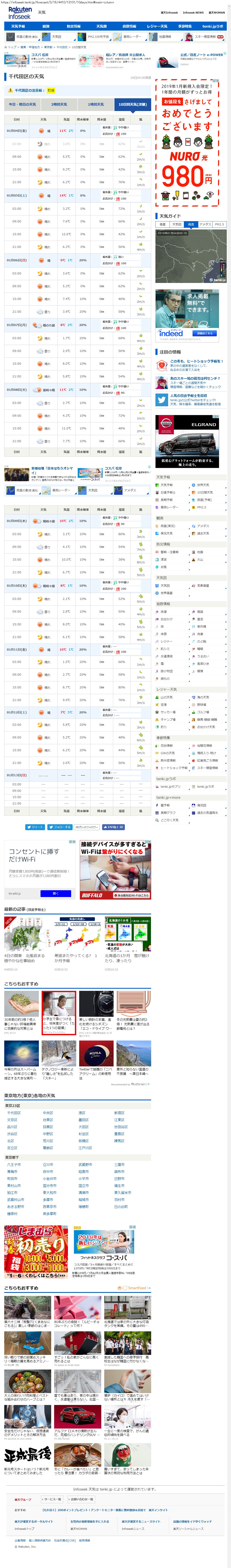Click the 10日間天気 icon in sidebar
Image resolution: width=231 pixels, height=1568 pixels.
coord(194,492)
